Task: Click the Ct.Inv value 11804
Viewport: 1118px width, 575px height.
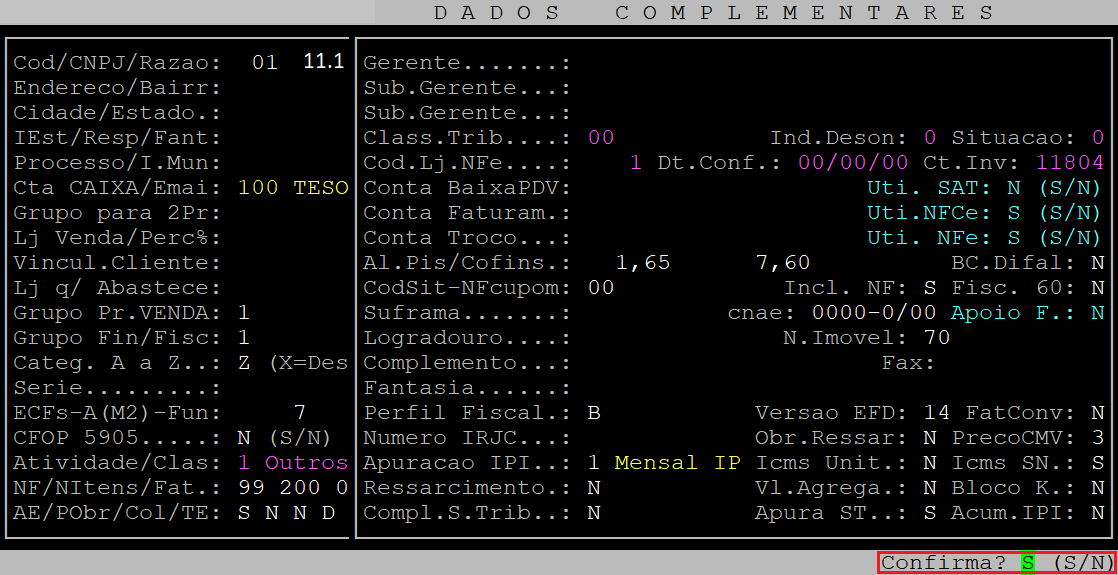Action: coord(1069,163)
